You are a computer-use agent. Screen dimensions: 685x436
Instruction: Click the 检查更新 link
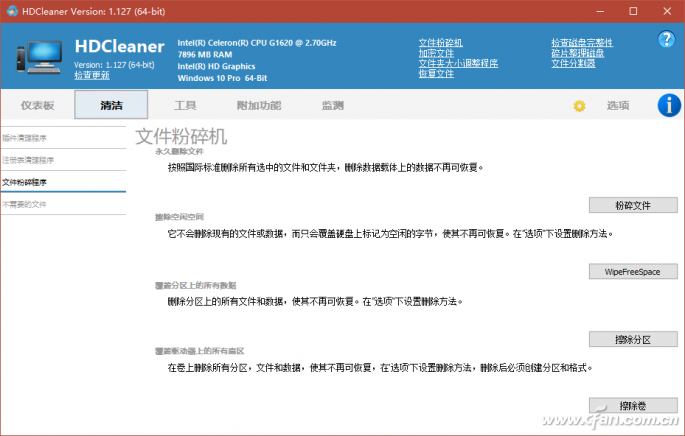92,75
